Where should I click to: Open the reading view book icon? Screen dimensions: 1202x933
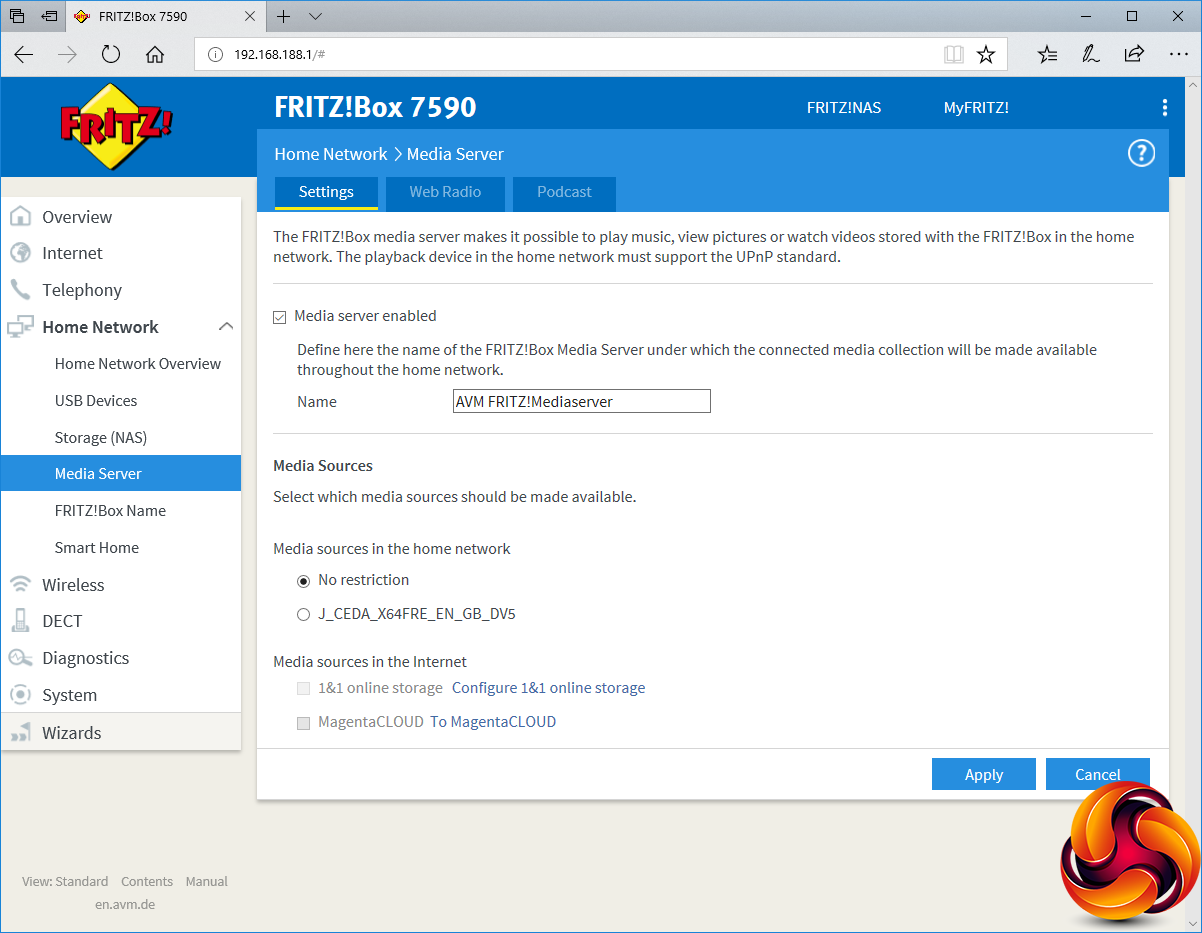(x=954, y=54)
